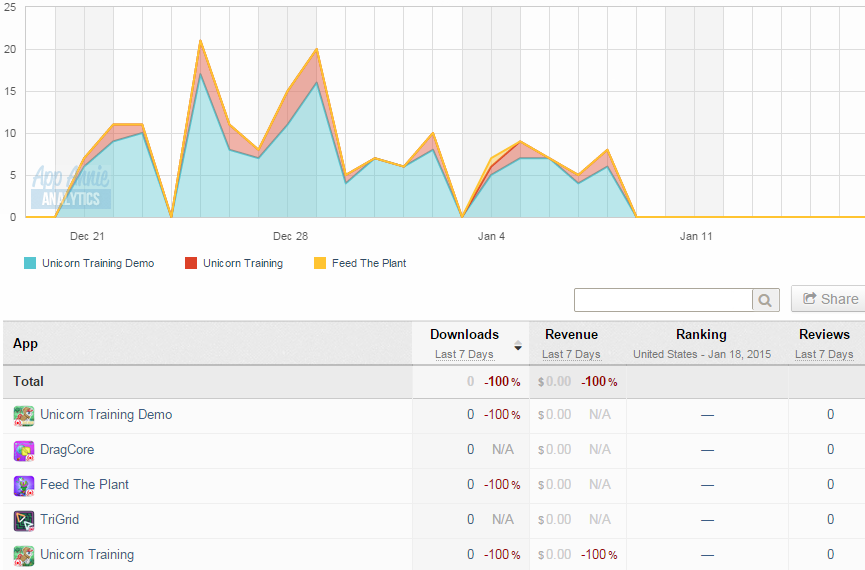Click the 'Feed The Plant' legend label
The image size is (865, 570).
369,263
